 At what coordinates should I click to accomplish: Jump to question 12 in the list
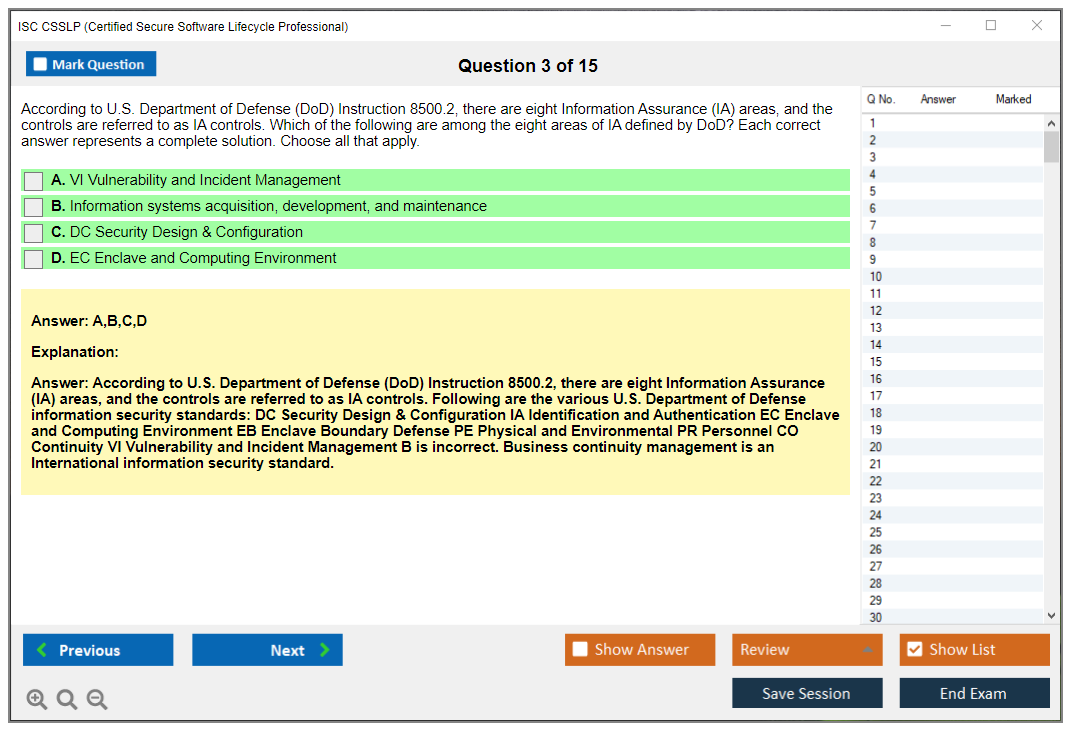877,311
